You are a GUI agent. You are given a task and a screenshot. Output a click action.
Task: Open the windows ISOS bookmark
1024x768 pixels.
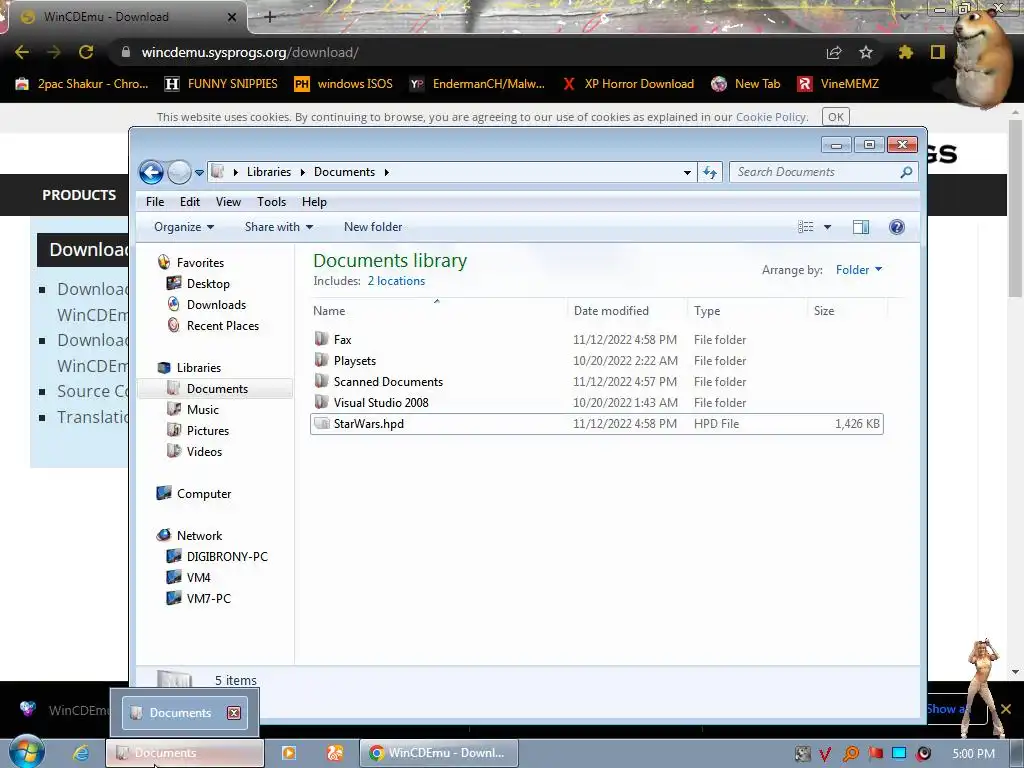click(344, 84)
